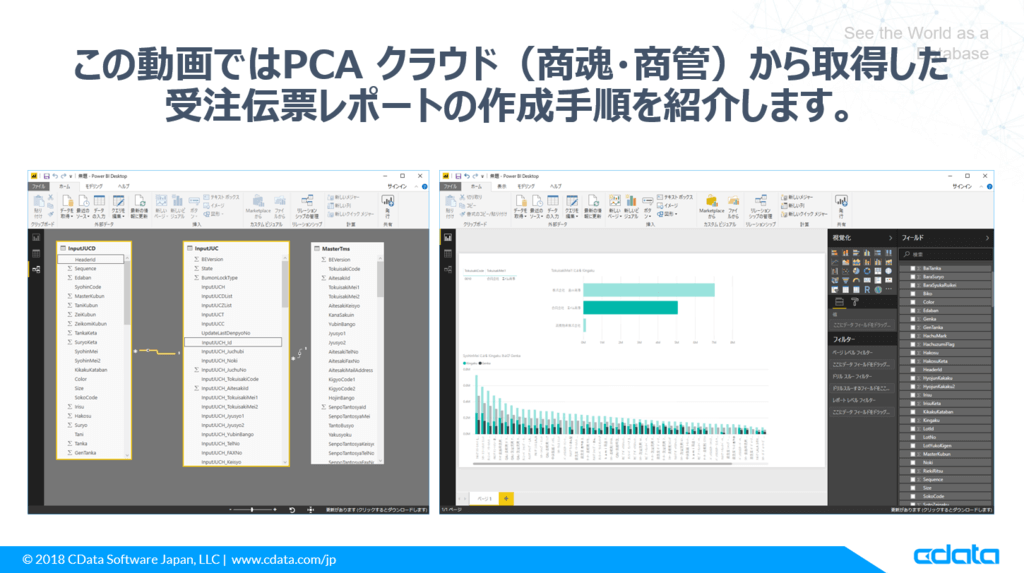Viewport: 1024px width, 573px height.
Task: Tick the Color field checkbox
Action: 913,303
